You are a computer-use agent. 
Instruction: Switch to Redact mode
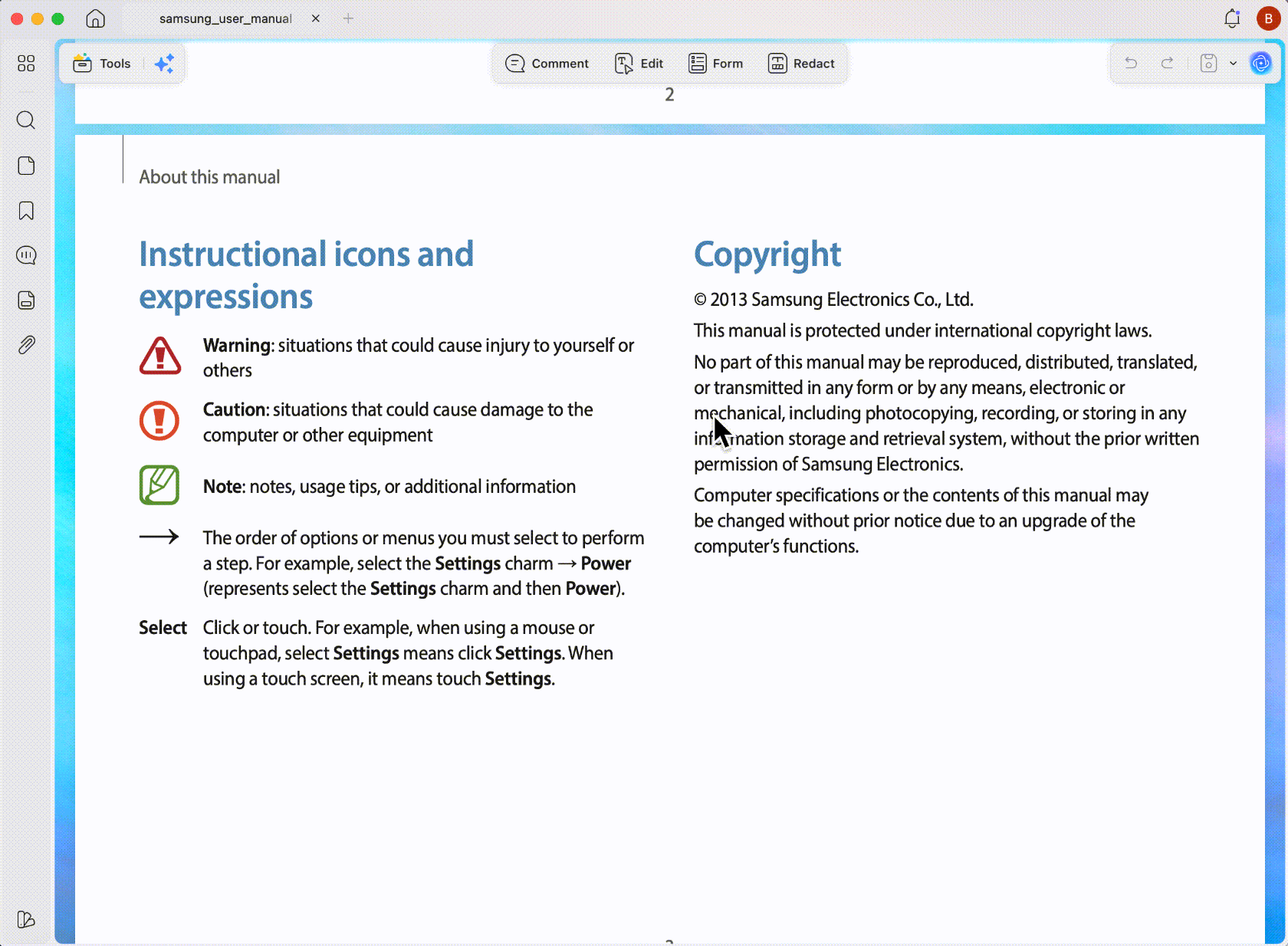coord(801,64)
